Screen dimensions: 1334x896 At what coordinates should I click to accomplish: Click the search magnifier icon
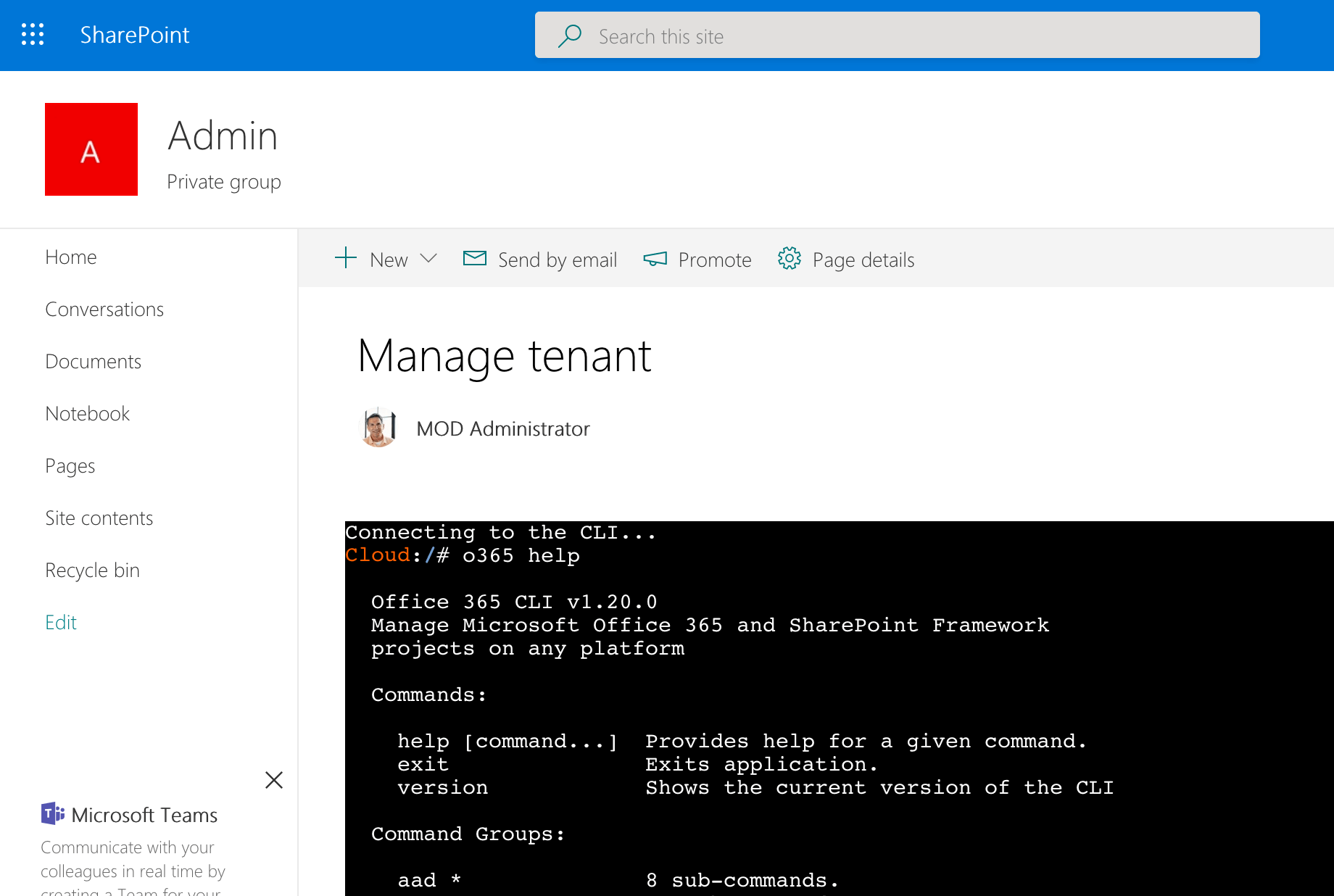pos(570,36)
